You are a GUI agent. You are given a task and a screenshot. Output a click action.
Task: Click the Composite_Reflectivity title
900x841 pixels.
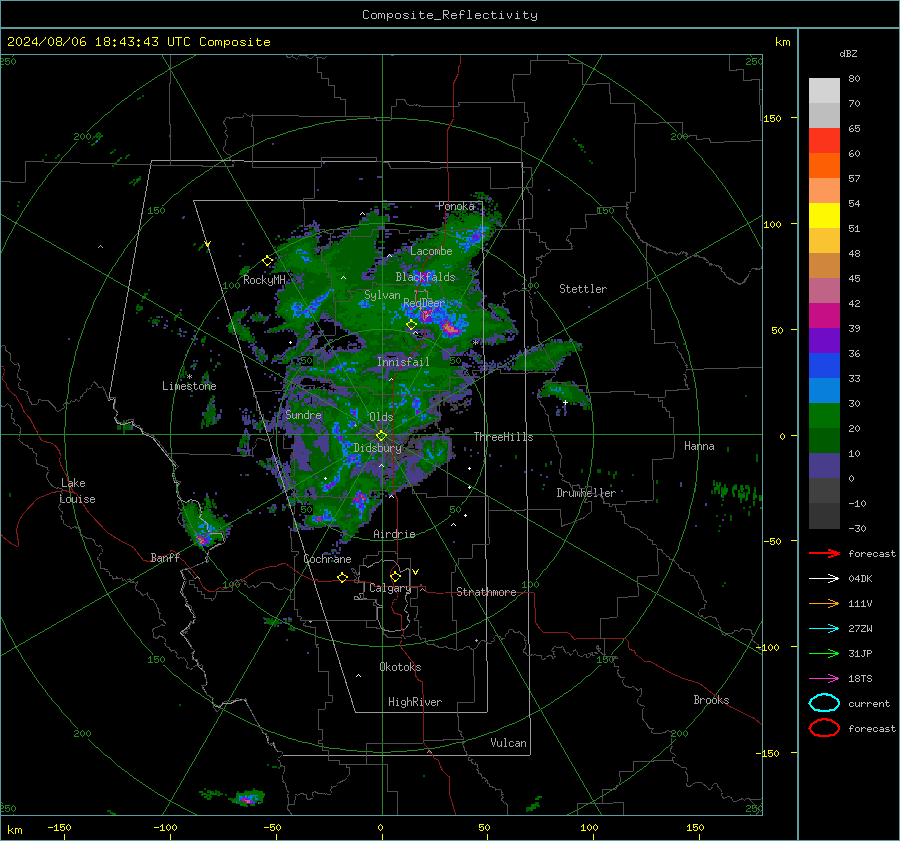tap(450, 15)
